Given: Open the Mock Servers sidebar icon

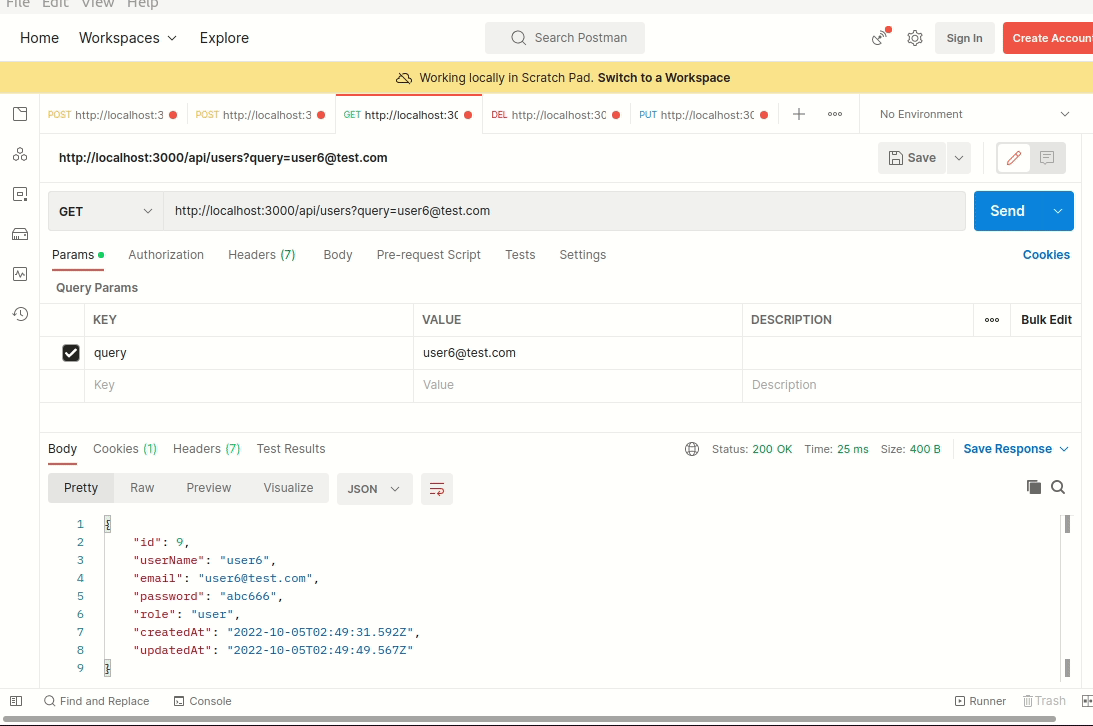Looking at the screenshot, I should (x=20, y=234).
